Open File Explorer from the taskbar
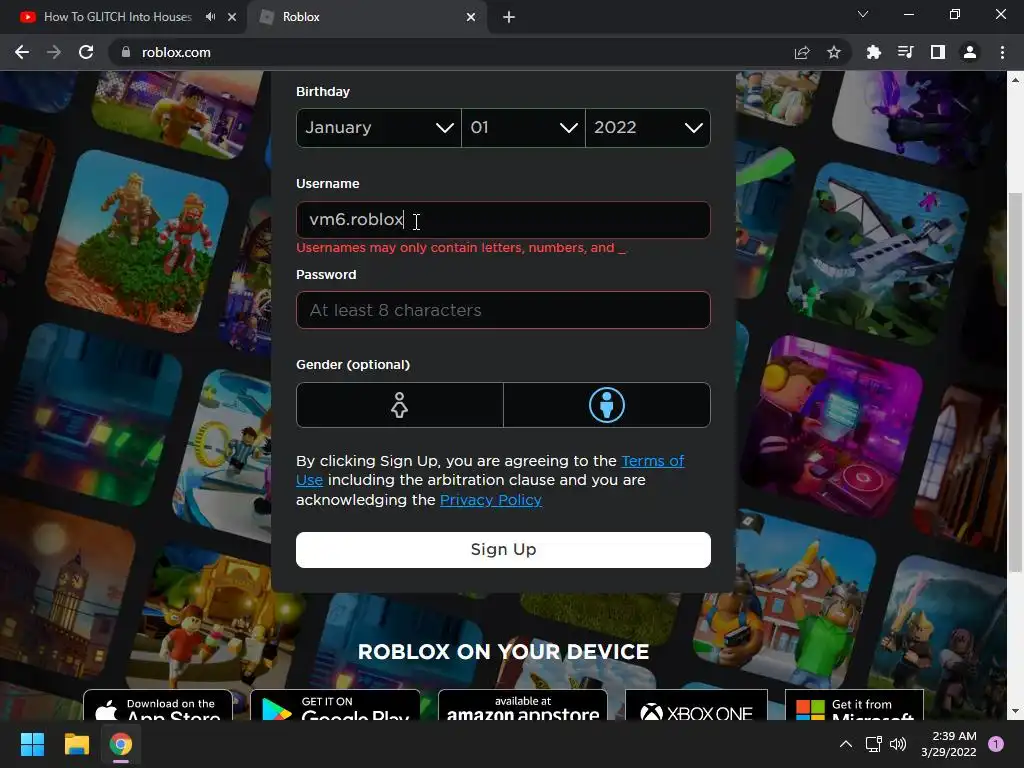1024x768 pixels. click(76, 744)
